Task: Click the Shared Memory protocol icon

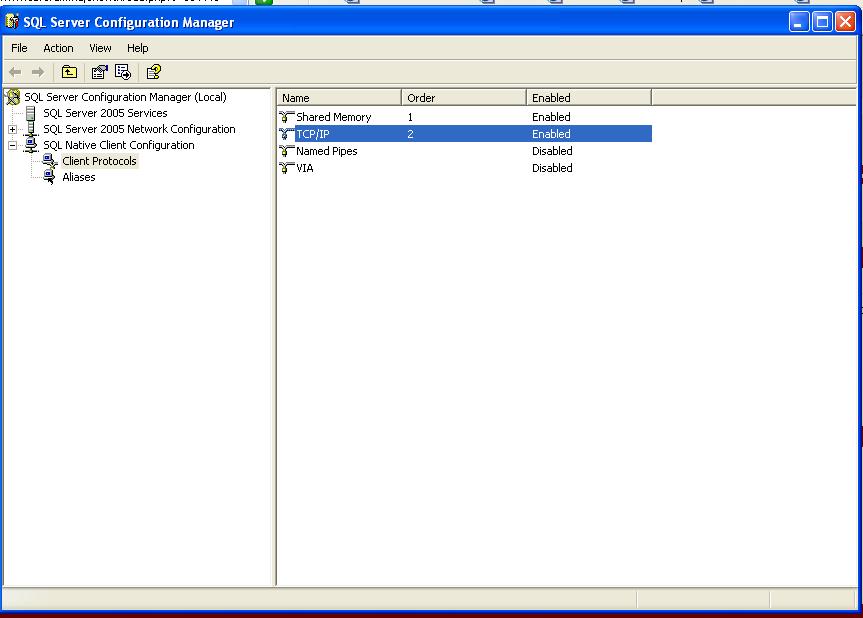Action: [286, 117]
